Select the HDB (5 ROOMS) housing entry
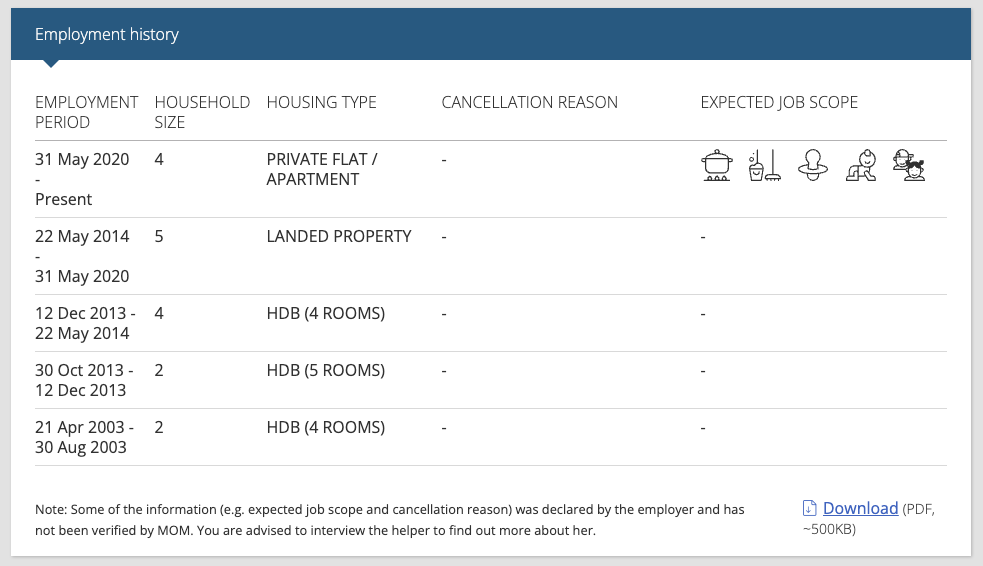Viewport: 983px width, 566px height. click(326, 370)
